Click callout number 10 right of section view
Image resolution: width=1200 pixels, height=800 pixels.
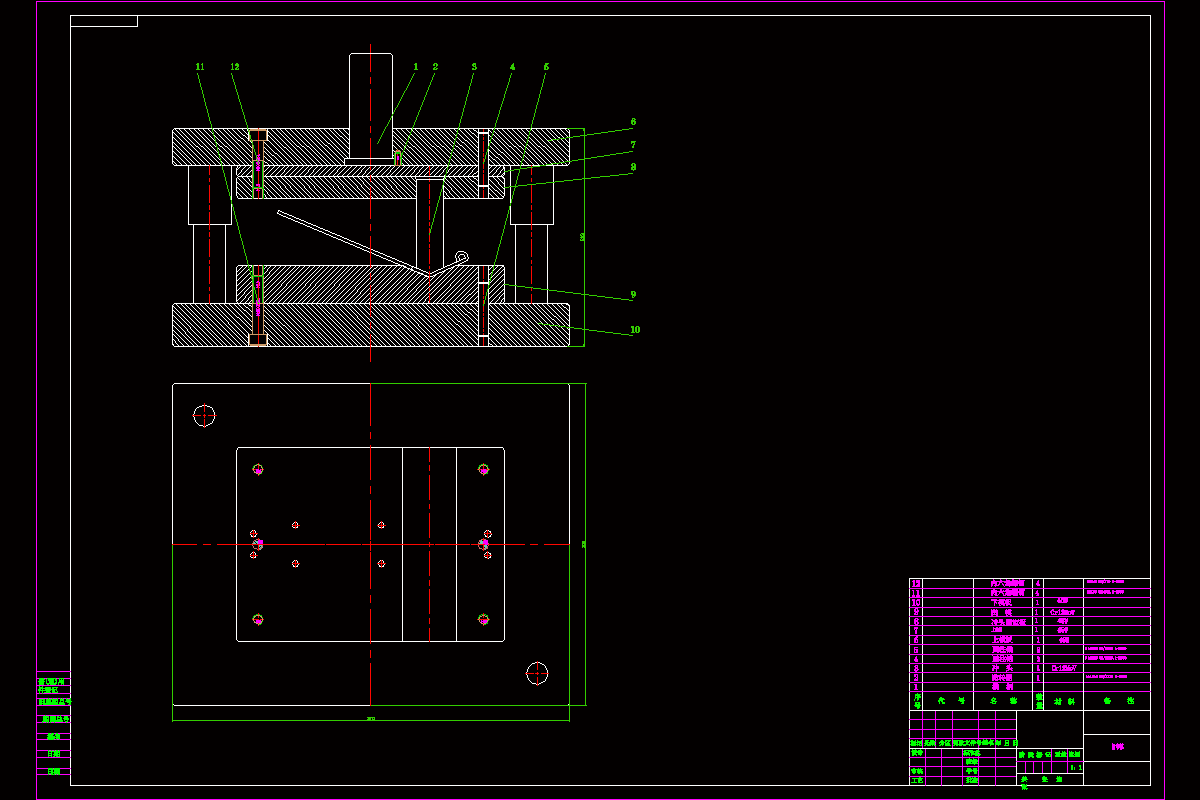(x=635, y=329)
